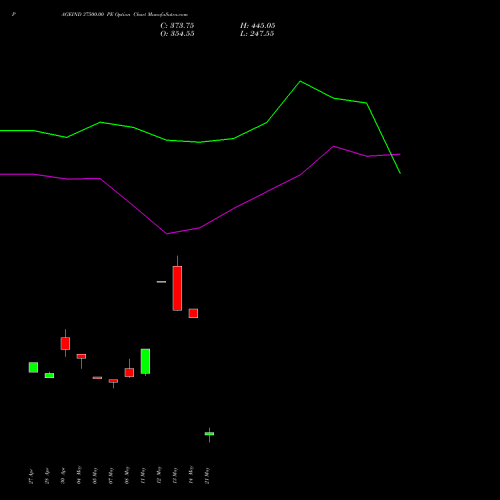Viewport: 500px width, 500px height.
Task: Click the 14 May date label
Action: [x=191, y=475]
